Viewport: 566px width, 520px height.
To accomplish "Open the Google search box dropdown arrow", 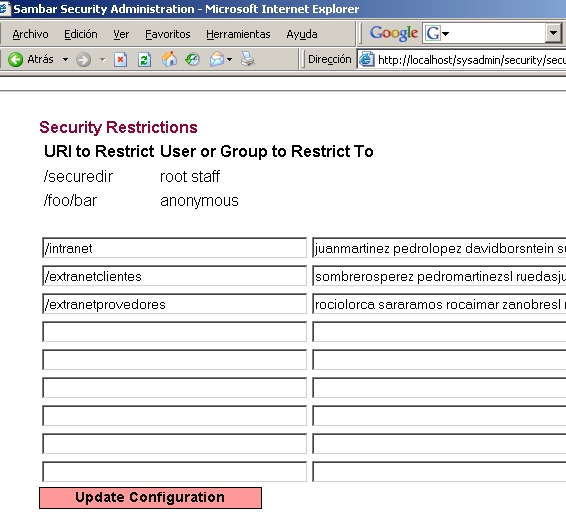I will point(553,33).
